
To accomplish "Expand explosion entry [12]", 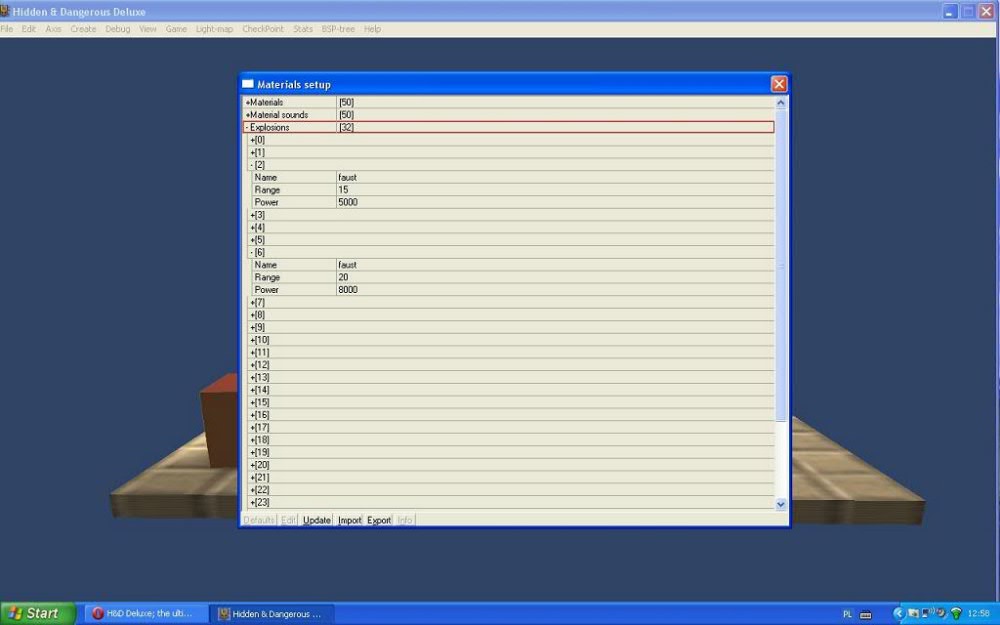I will click(x=253, y=365).
